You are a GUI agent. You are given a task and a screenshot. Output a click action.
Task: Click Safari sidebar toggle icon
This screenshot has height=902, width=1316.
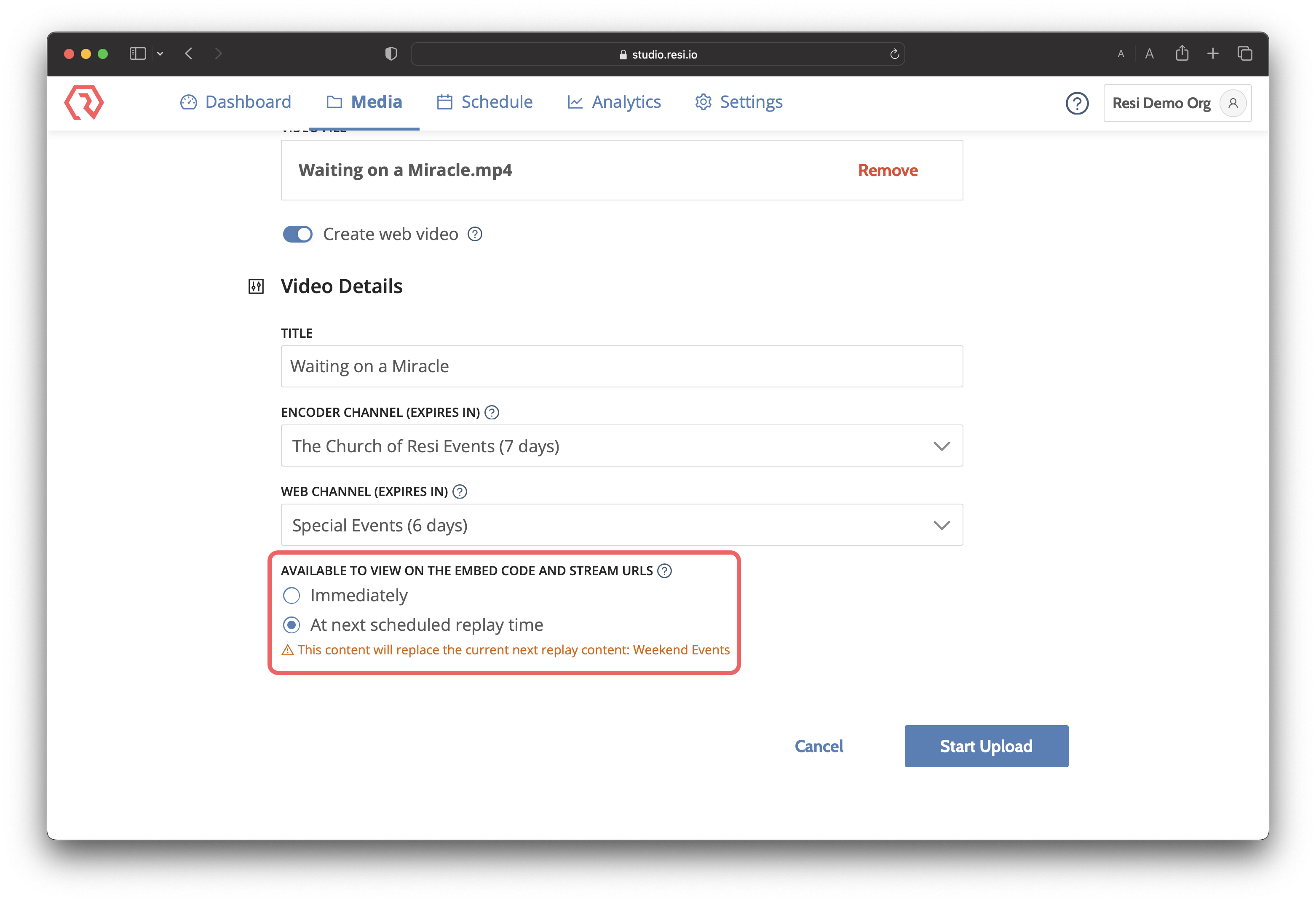(138, 54)
